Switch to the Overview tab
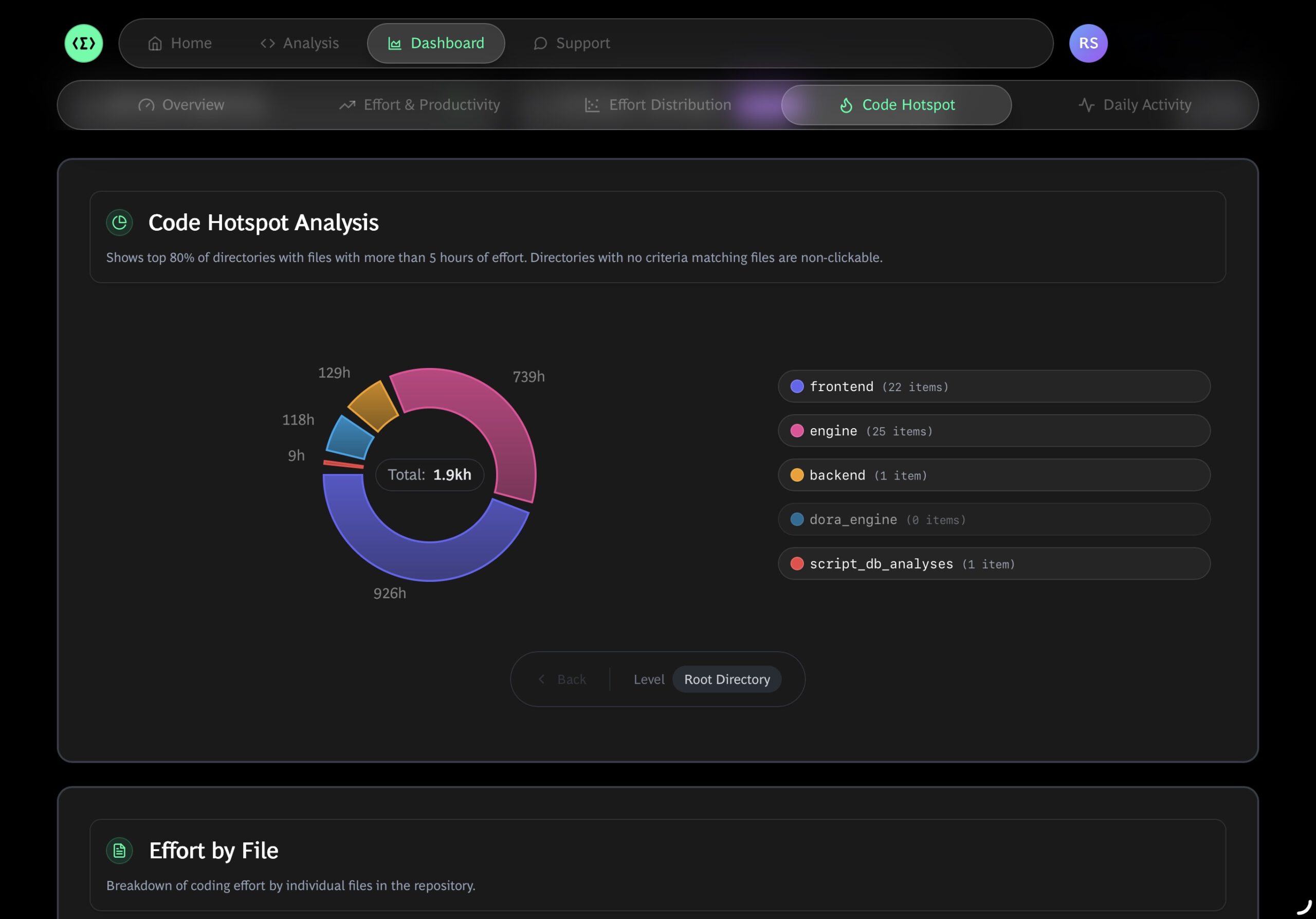1316x919 pixels. (181, 105)
